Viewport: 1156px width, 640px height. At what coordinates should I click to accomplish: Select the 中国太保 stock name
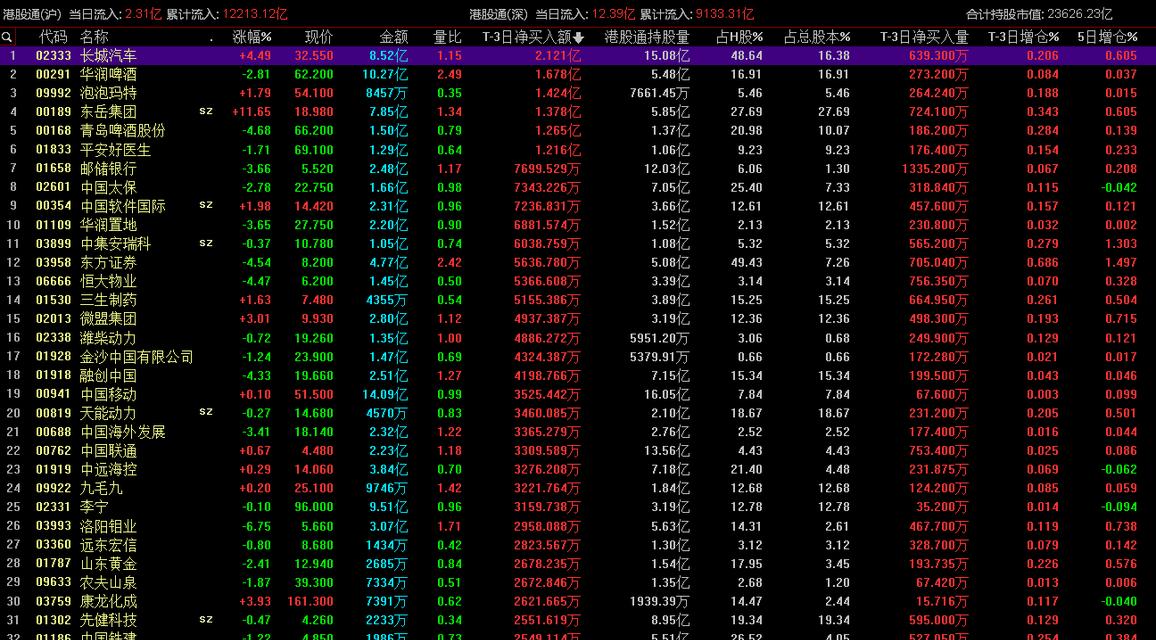(x=108, y=187)
